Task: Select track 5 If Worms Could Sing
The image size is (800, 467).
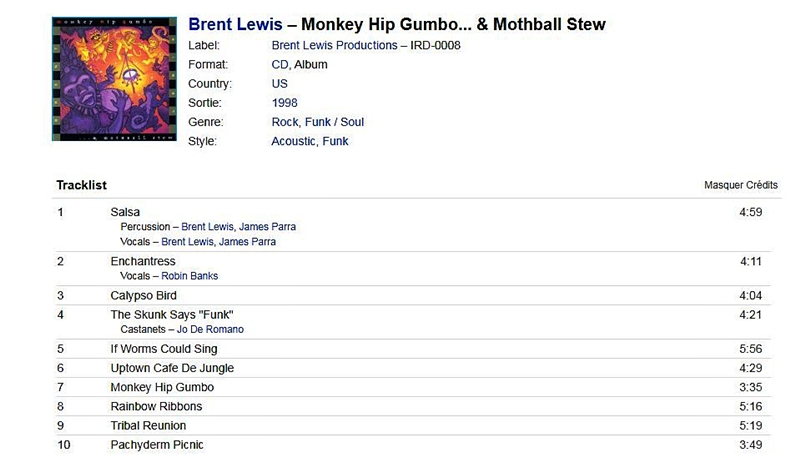Action: point(413,349)
